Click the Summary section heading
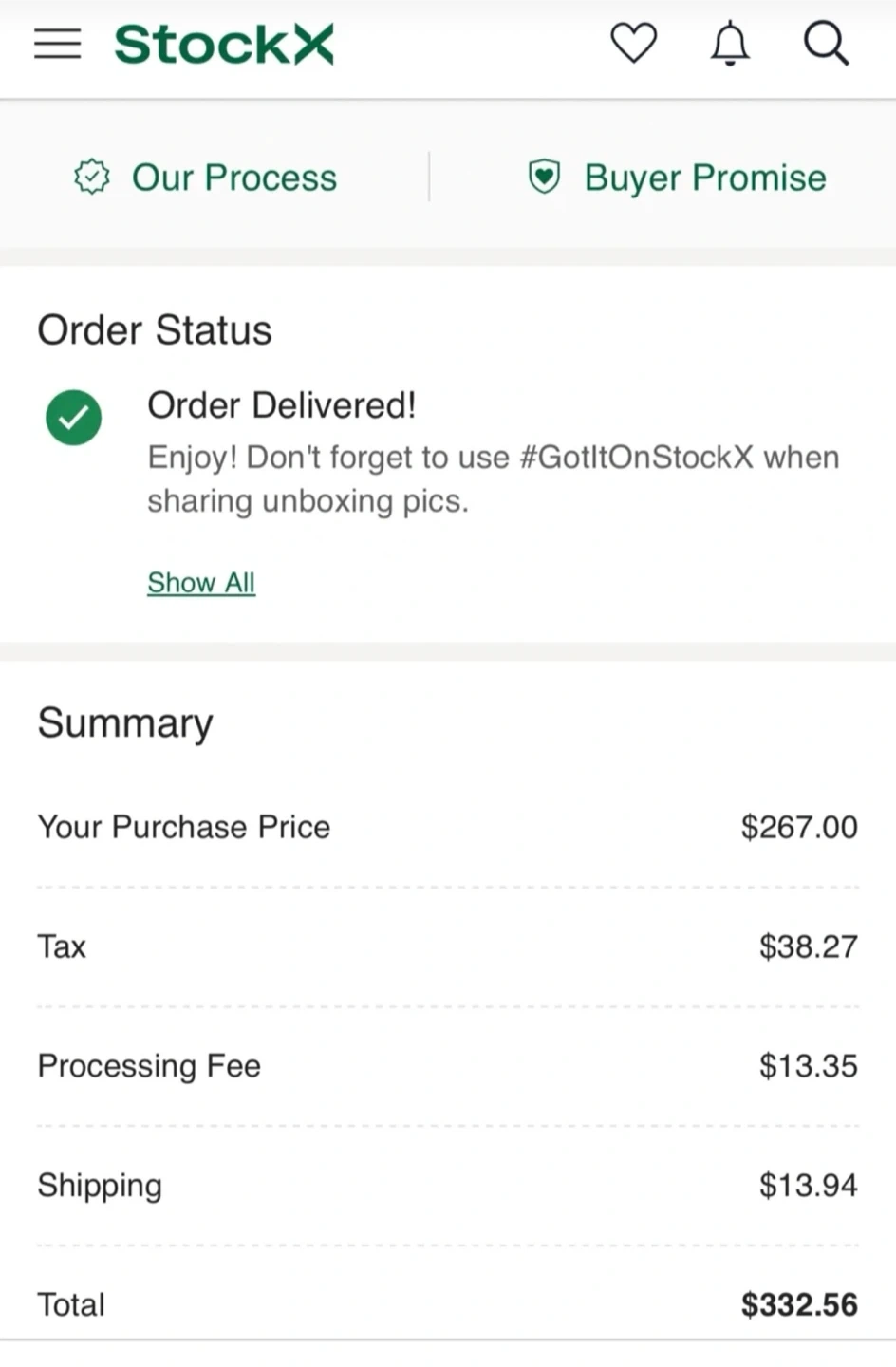Screen dimensions: 896x1367 pos(125,722)
